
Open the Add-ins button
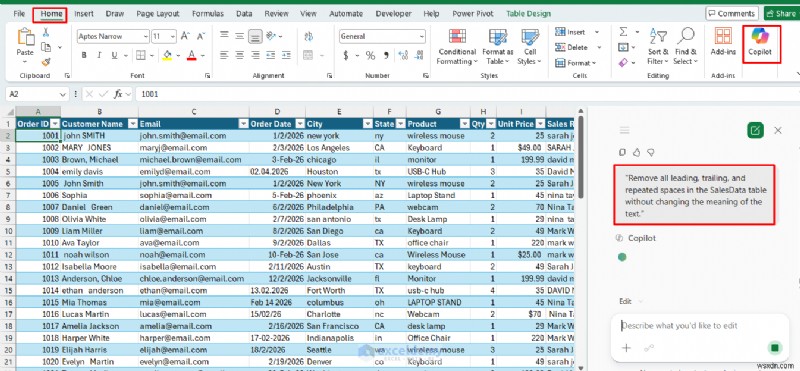coord(723,41)
